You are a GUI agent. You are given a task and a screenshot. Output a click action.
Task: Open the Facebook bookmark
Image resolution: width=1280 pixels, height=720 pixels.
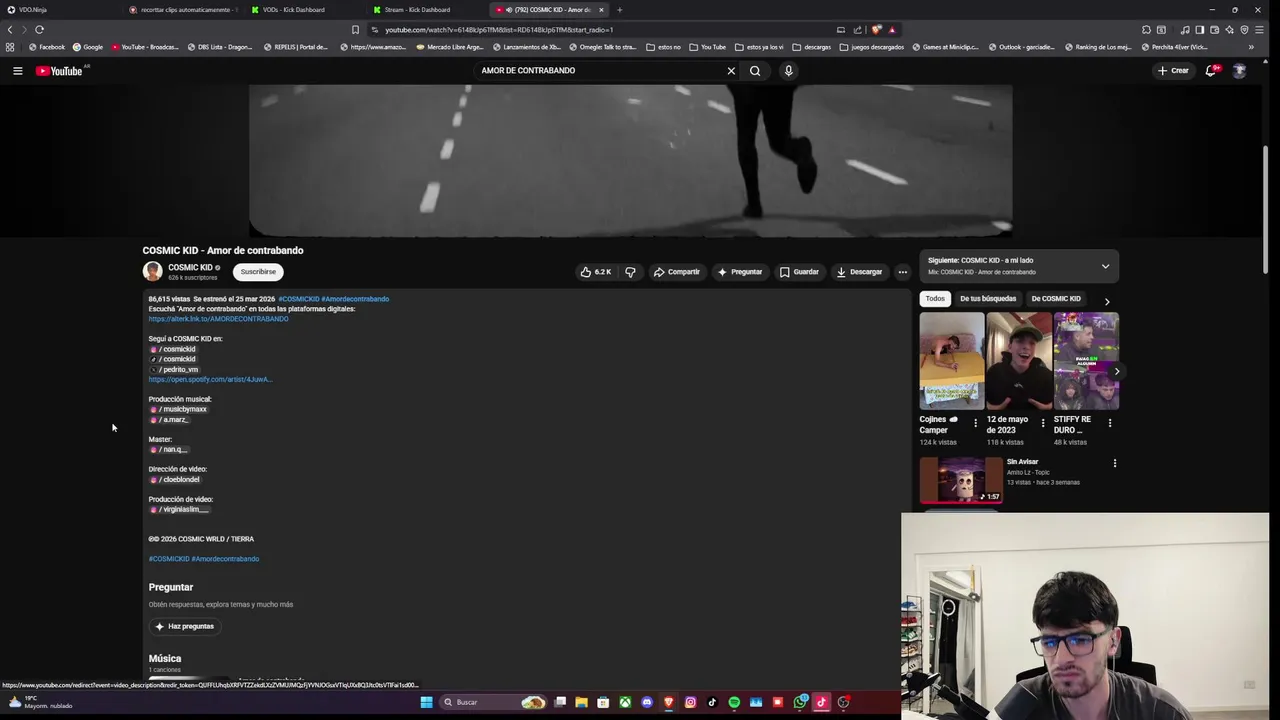tap(46, 47)
